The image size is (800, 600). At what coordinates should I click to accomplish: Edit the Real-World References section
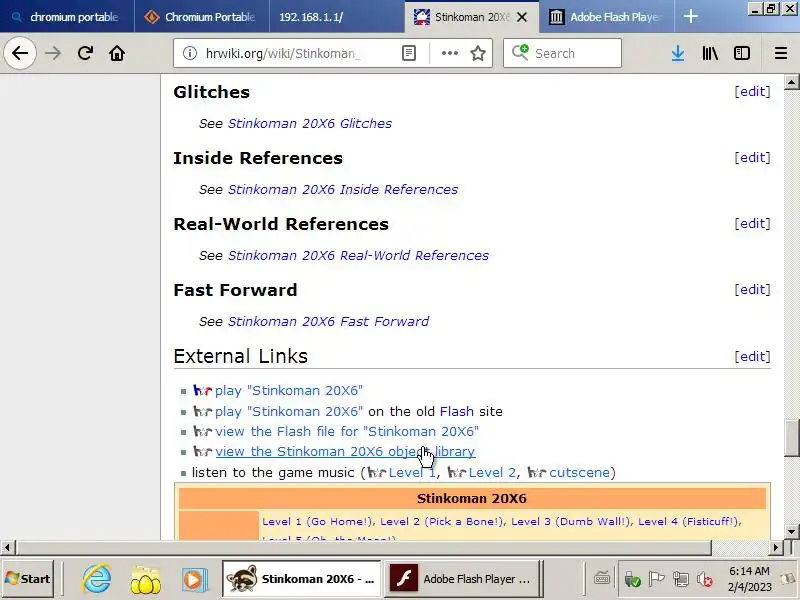tap(753, 223)
